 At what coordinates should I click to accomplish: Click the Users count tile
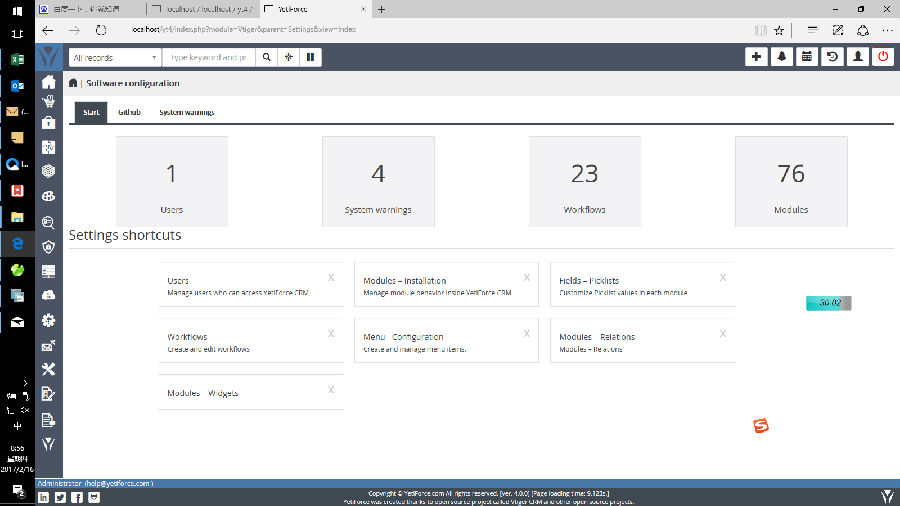coord(172,181)
